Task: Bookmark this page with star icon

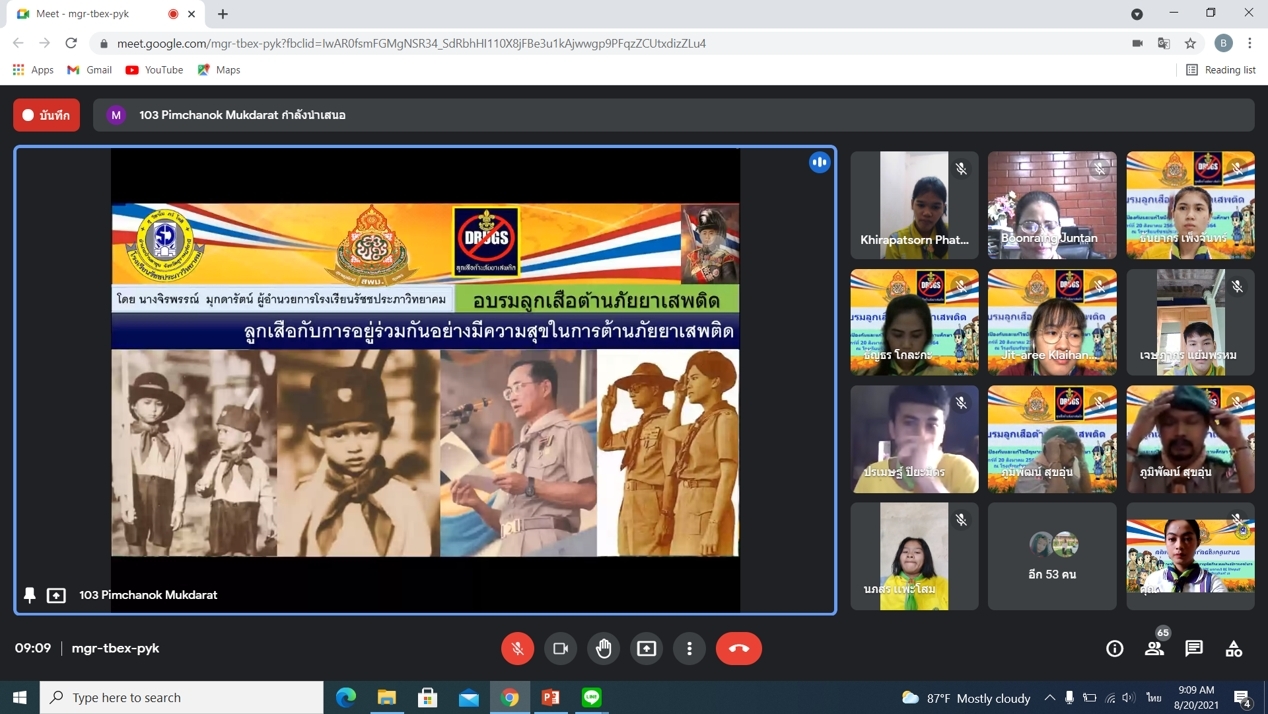Action: (1190, 43)
